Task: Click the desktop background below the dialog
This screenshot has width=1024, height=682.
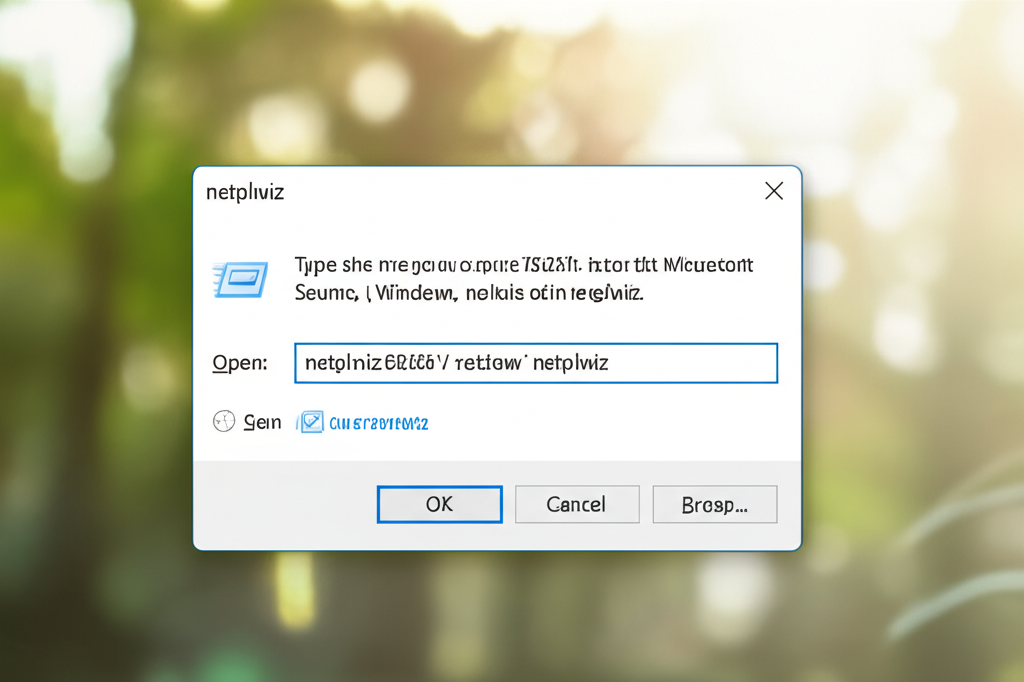Action: 500,620
